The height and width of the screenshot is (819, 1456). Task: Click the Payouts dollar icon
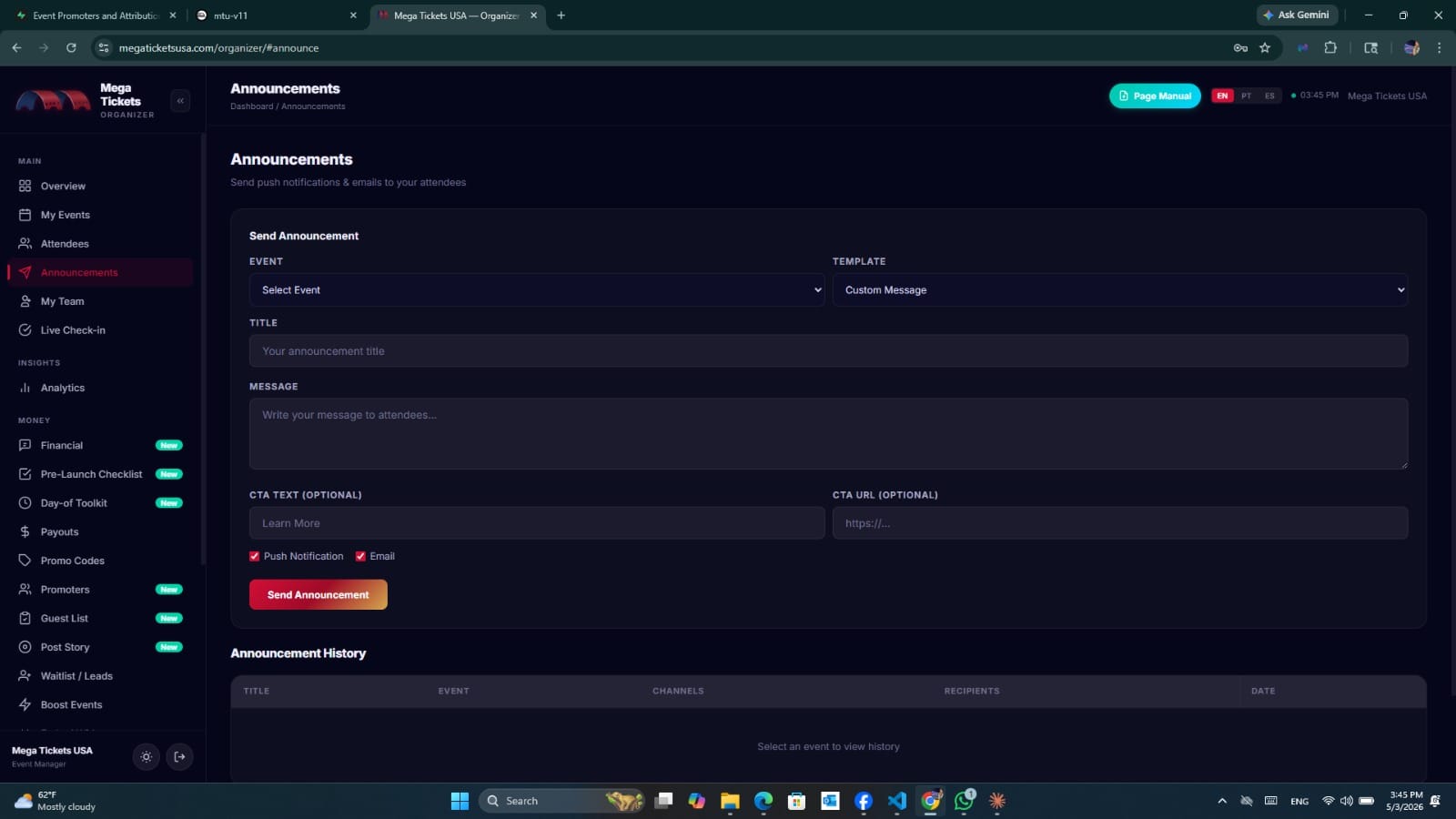coord(25,531)
